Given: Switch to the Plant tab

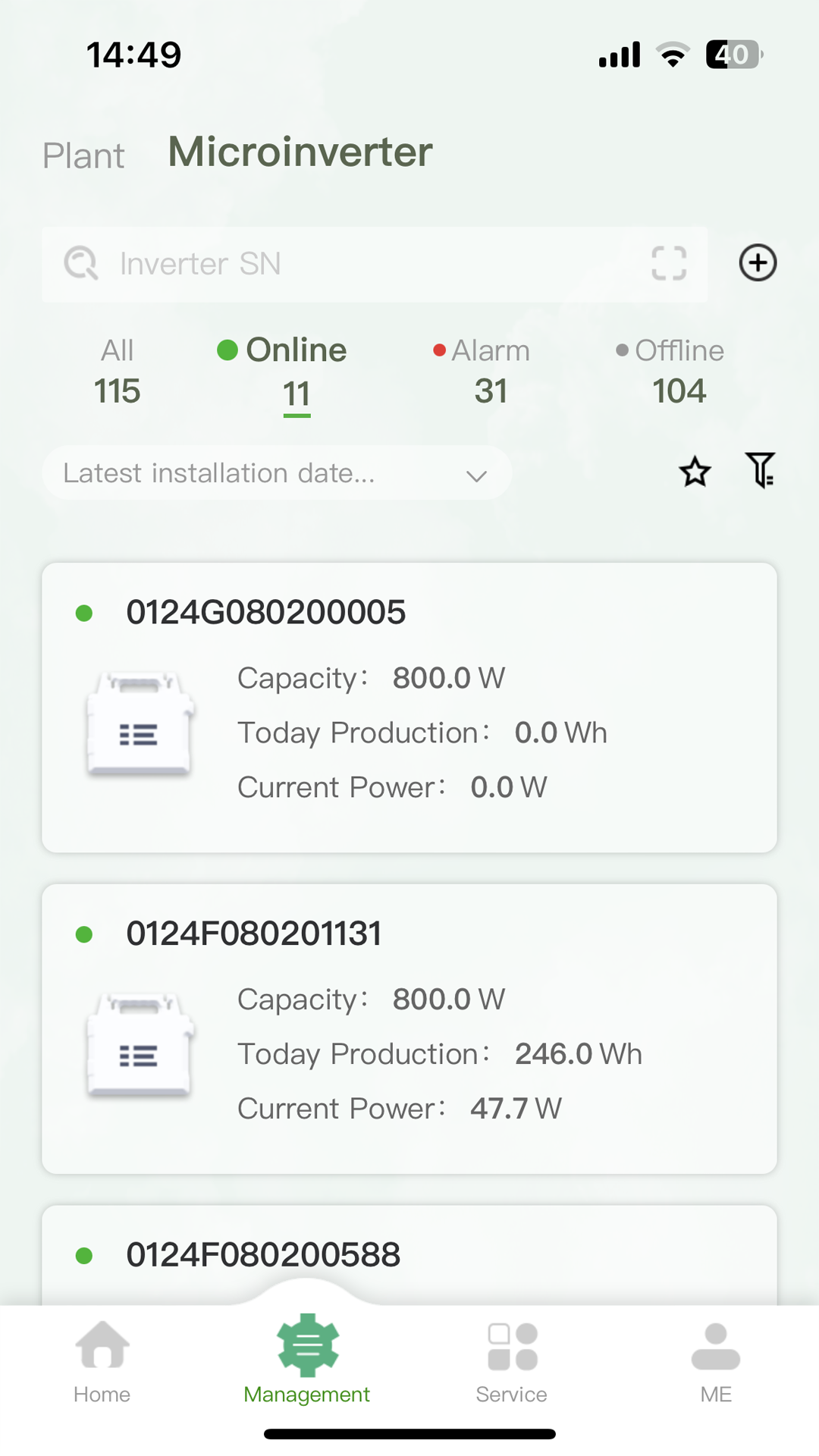Looking at the screenshot, I should coord(83,156).
